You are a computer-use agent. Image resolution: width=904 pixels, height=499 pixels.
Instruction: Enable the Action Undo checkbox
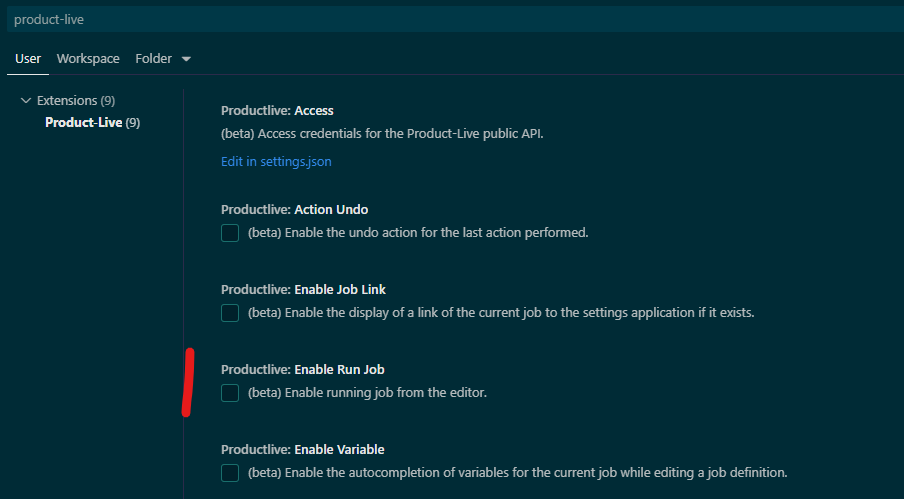coord(230,233)
